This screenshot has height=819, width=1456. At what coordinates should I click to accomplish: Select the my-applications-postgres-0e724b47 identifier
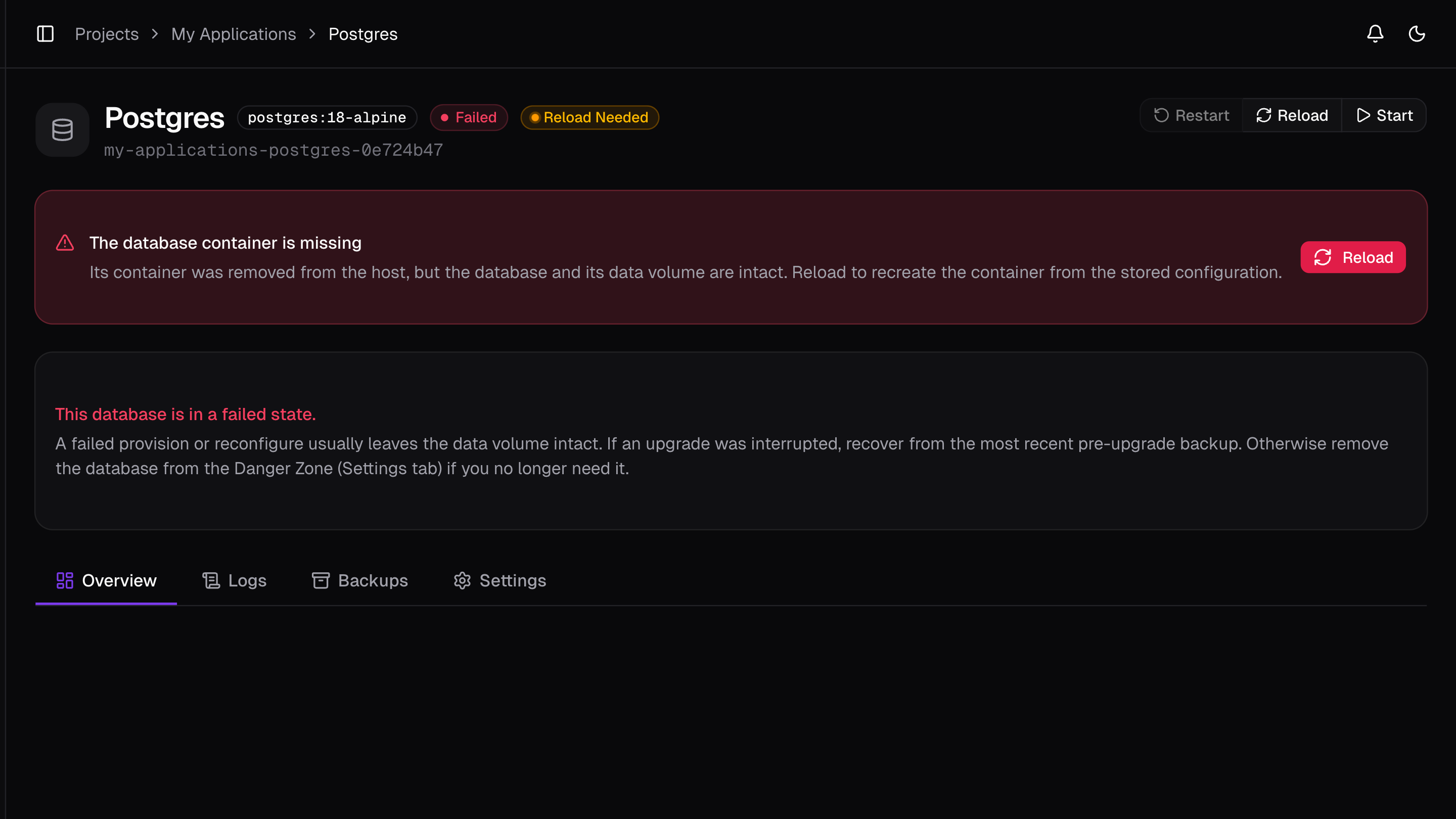coord(274,150)
